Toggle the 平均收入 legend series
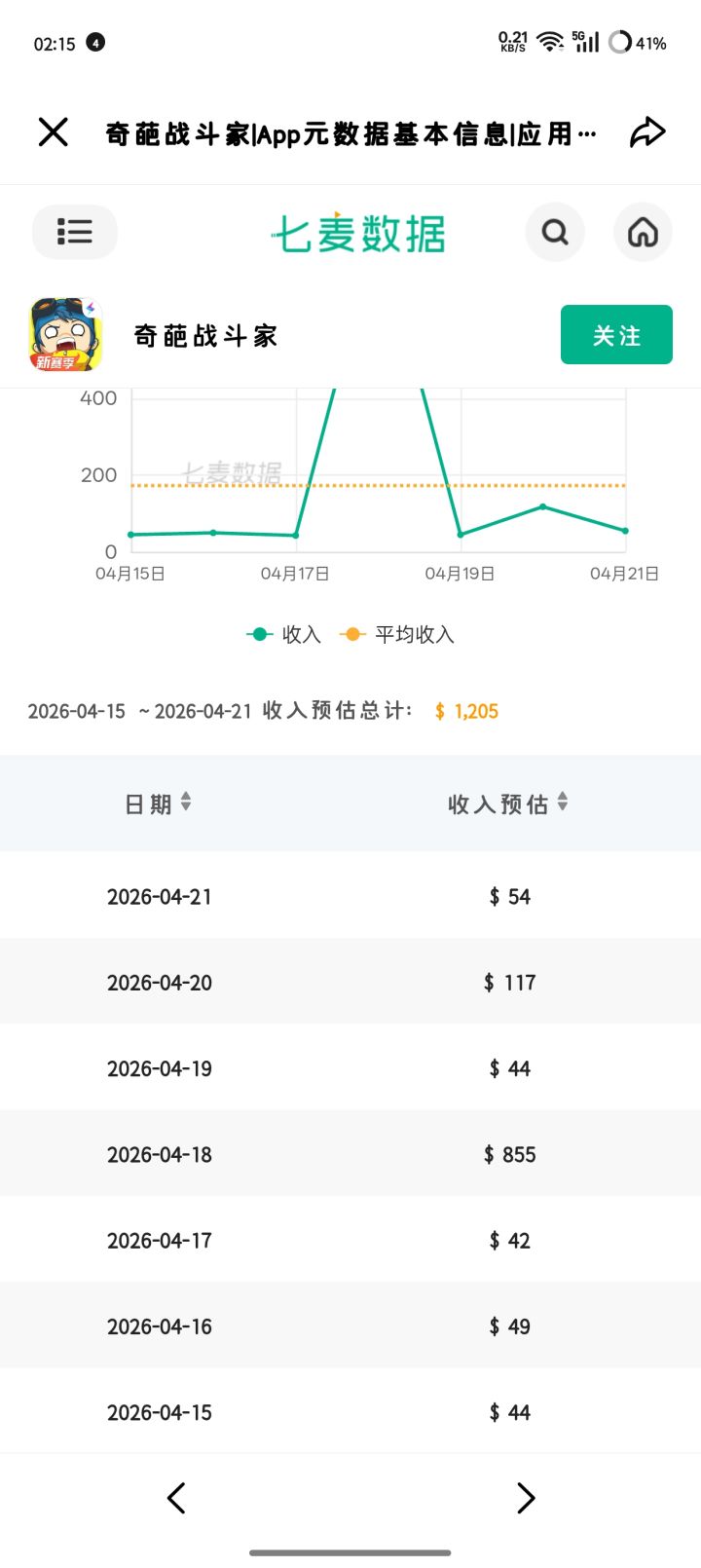701x1568 pixels. click(x=397, y=634)
